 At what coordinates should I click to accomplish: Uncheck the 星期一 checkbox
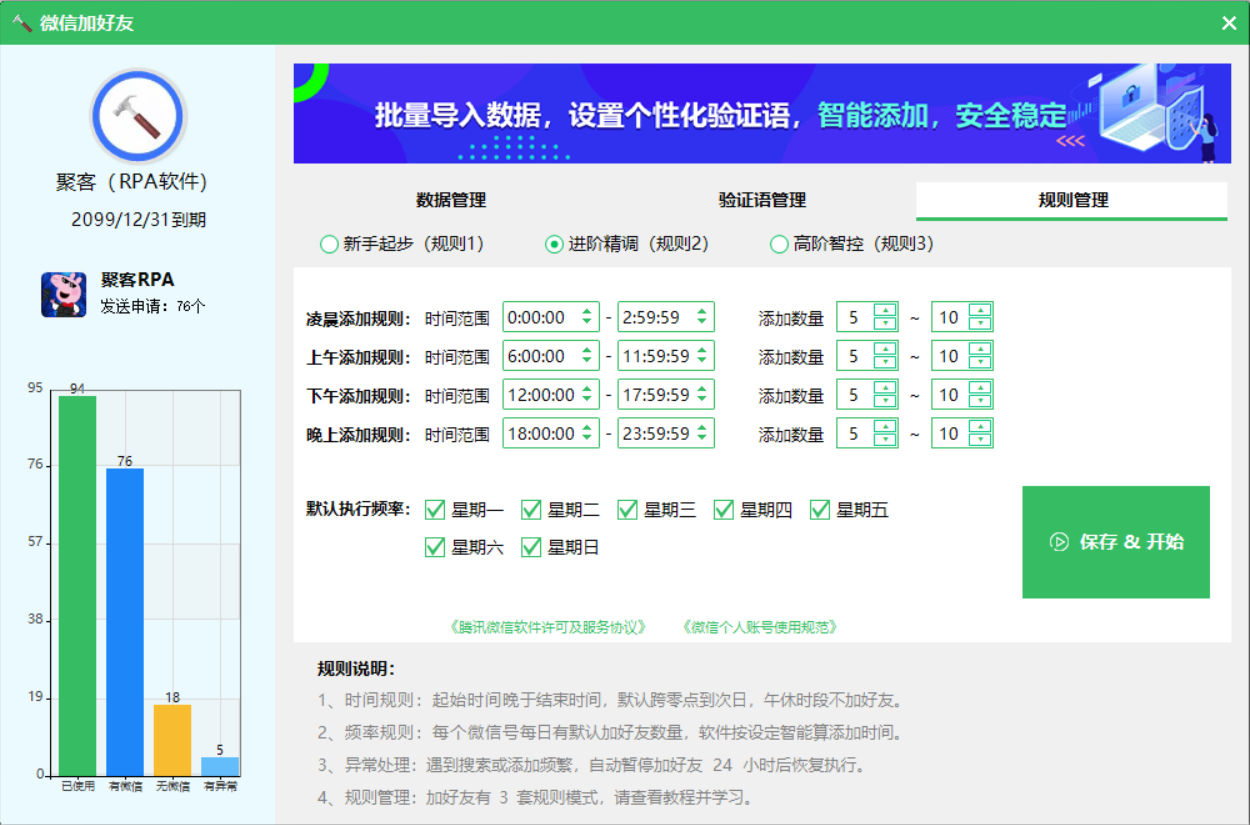pos(435,510)
